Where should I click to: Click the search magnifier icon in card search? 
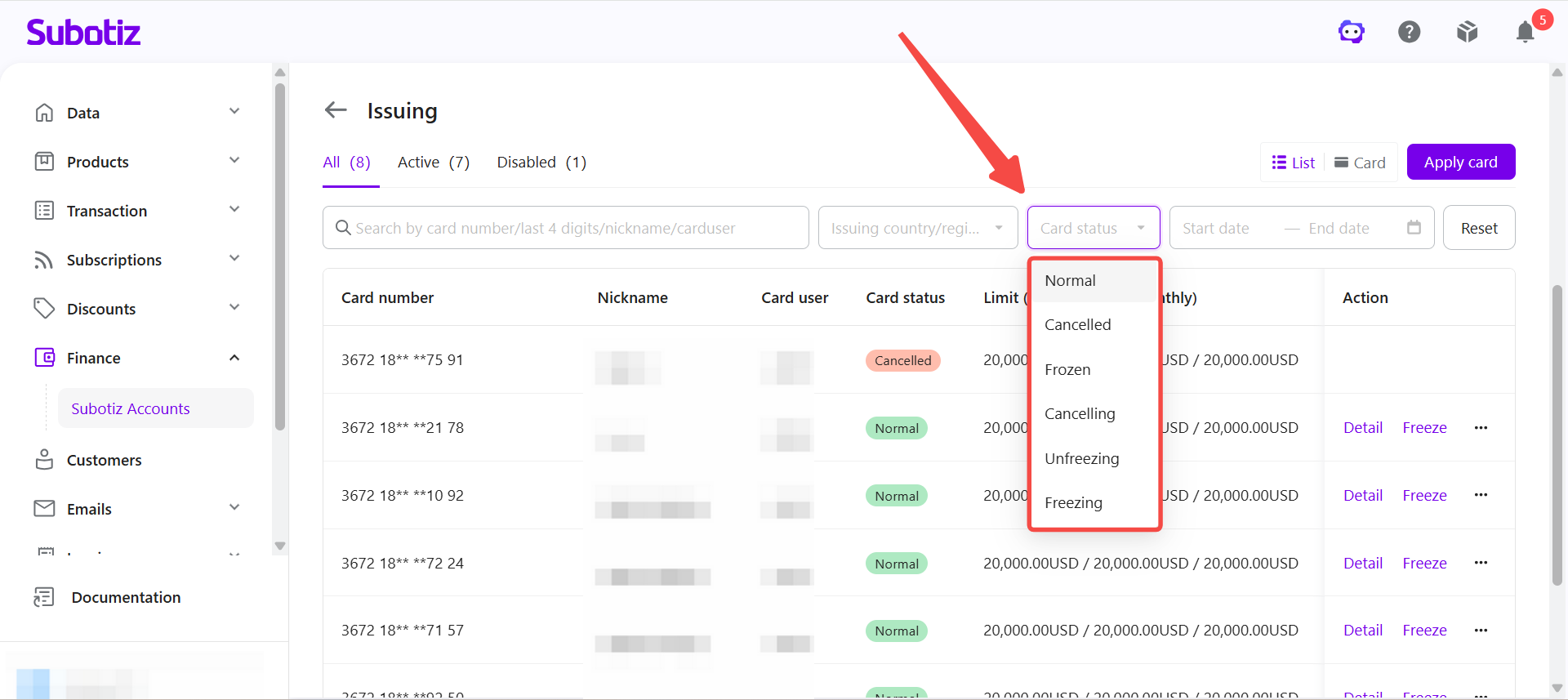(344, 228)
